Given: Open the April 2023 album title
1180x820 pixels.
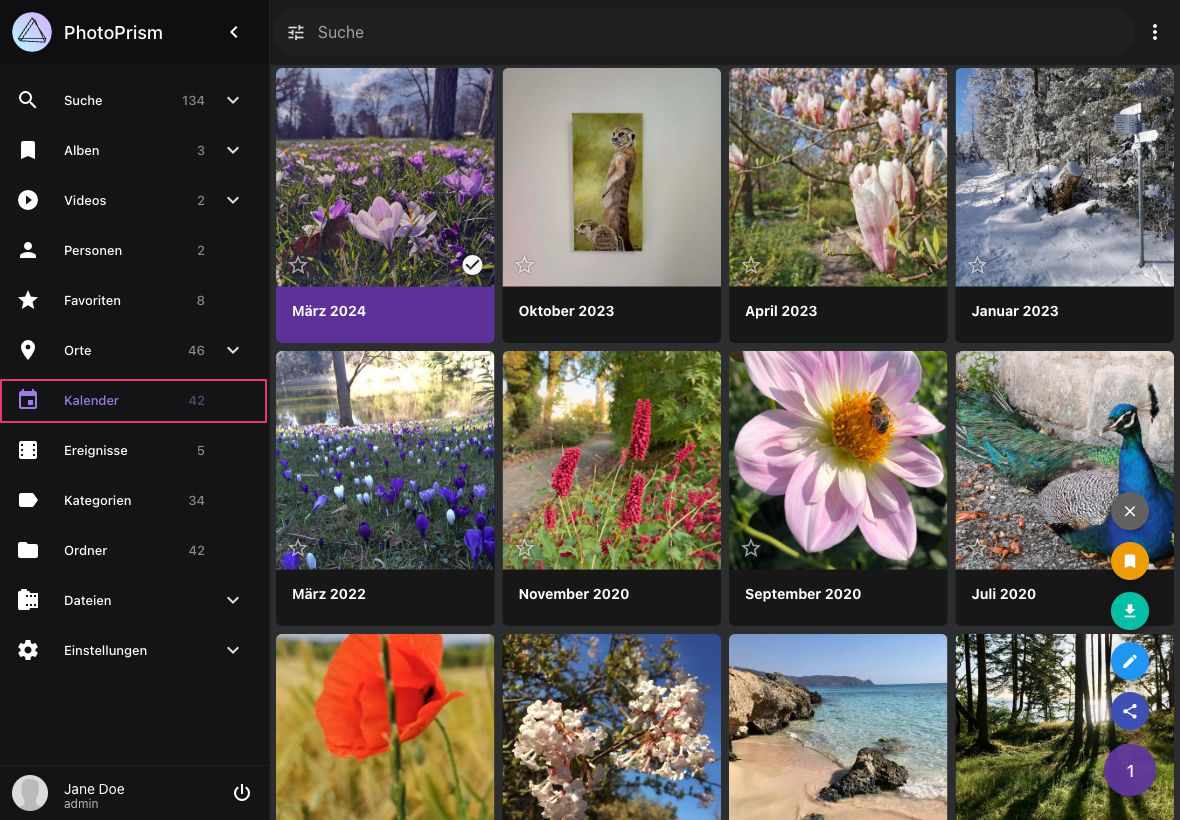Looking at the screenshot, I should point(780,311).
